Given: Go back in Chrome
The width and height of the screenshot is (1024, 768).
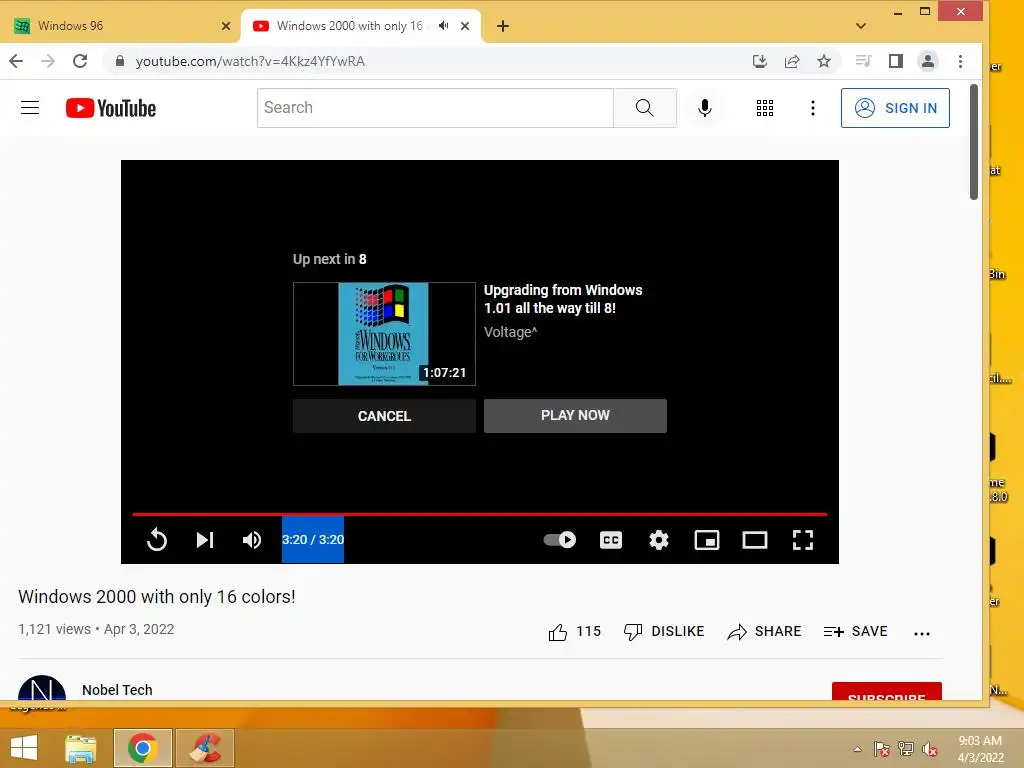Looking at the screenshot, I should (x=16, y=61).
